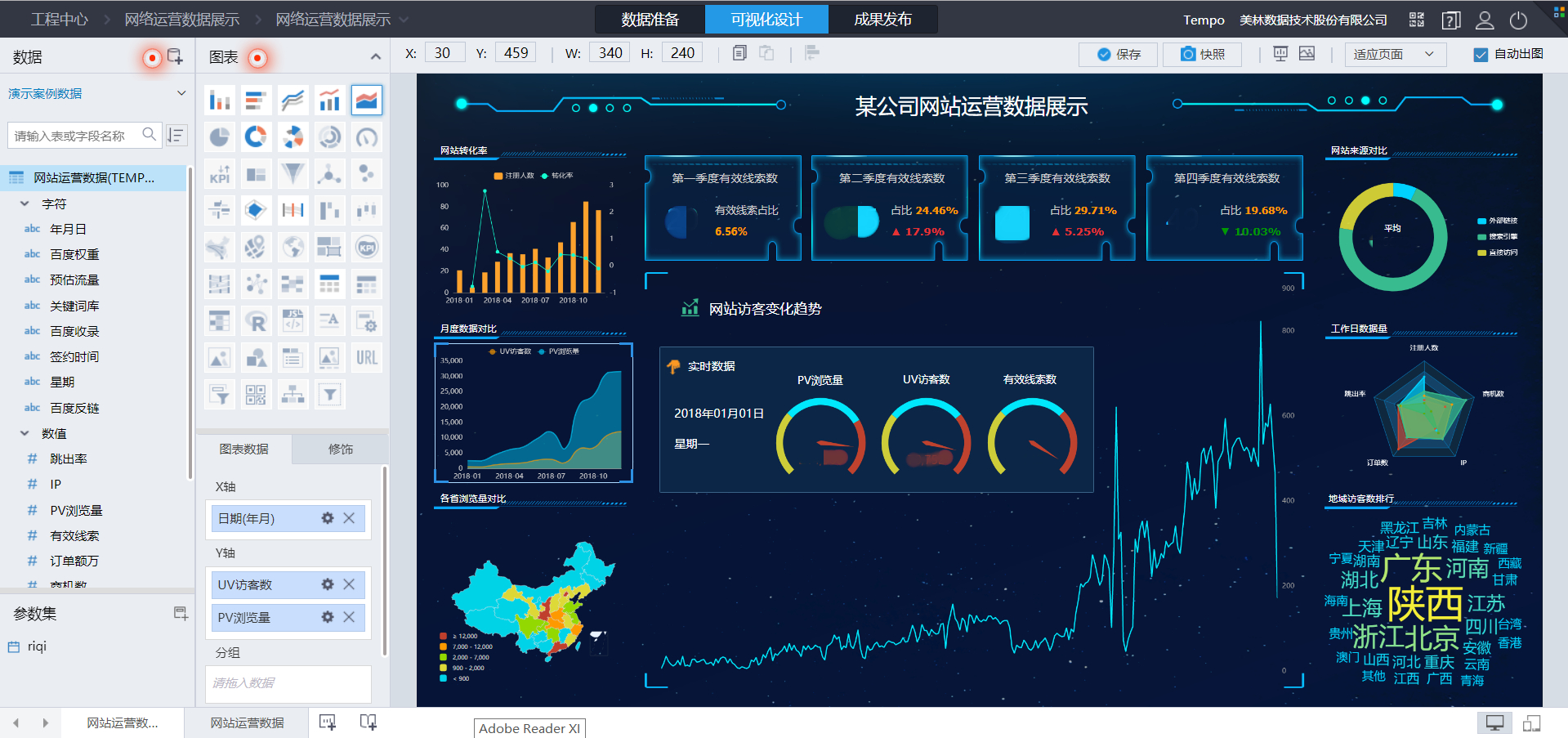This screenshot has height=738, width=1568.
Task: Click the add data source icon
Action: [175, 56]
